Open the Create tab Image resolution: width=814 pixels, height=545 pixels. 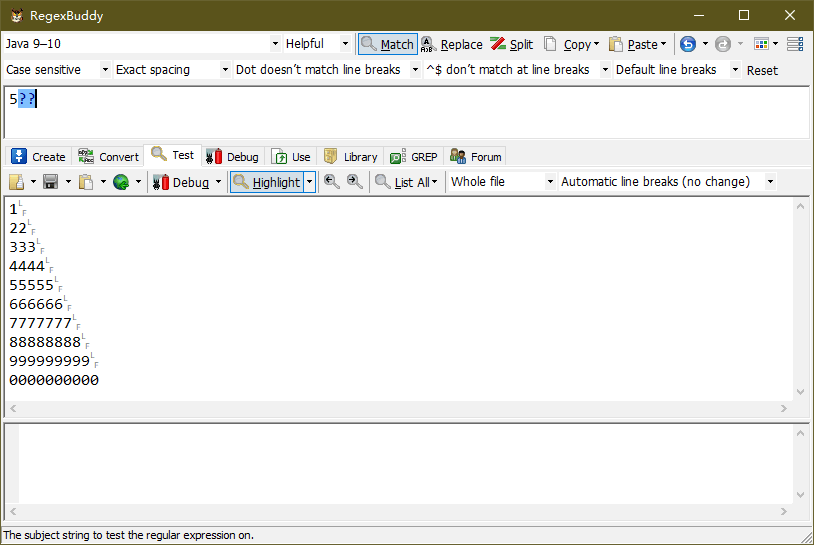pos(39,156)
